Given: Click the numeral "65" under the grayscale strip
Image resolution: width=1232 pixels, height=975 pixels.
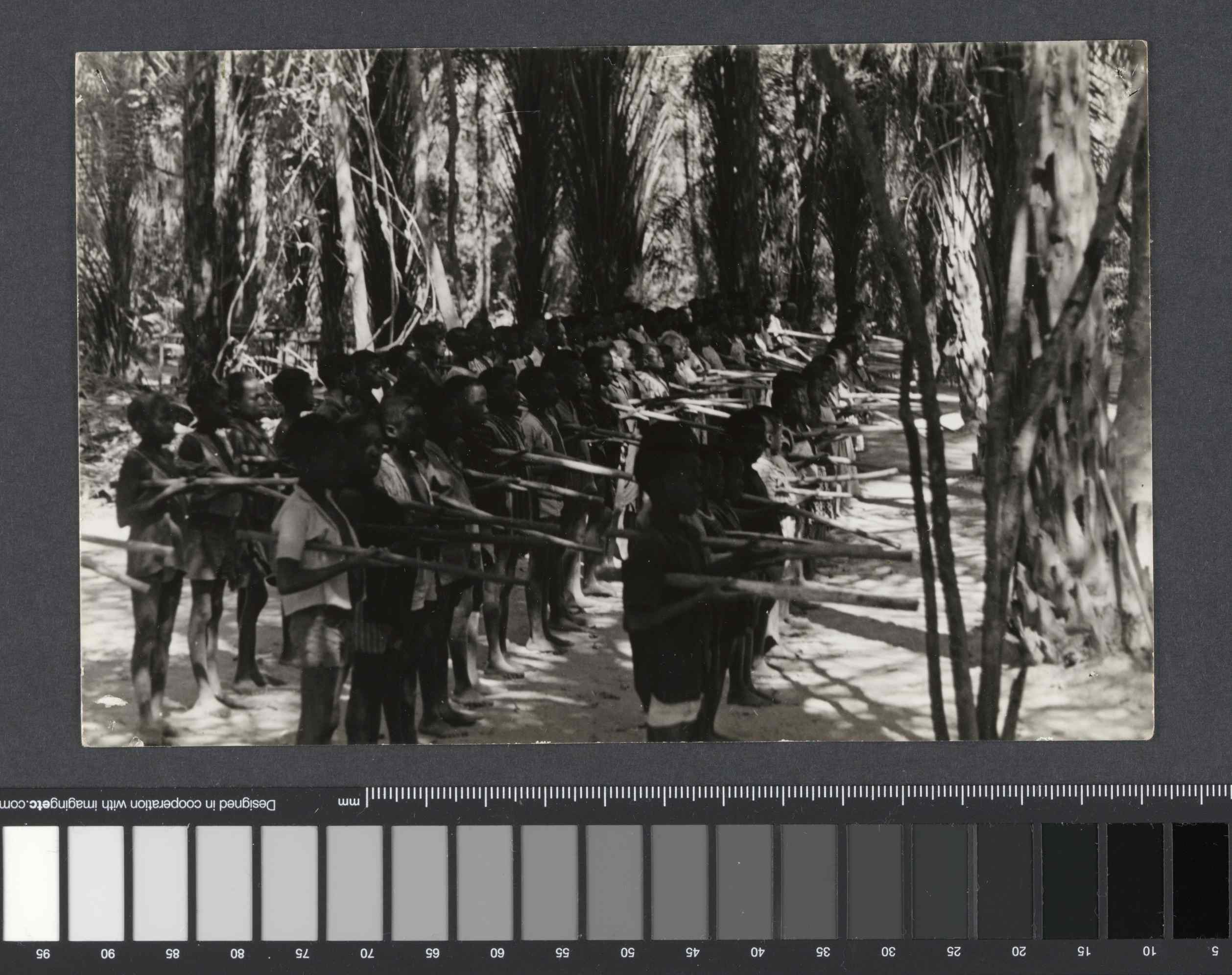Looking at the screenshot, I should coord(432,953).
